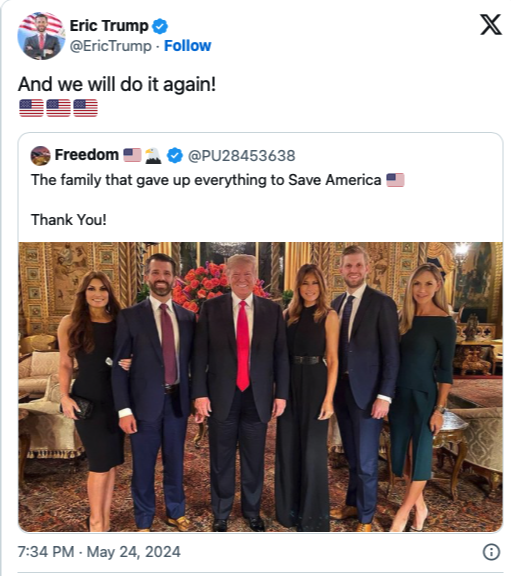The width and height of the screenshot is (511, 576).
Task: Open Eric Trump's profile avatar
Action: tap(41, 36)
